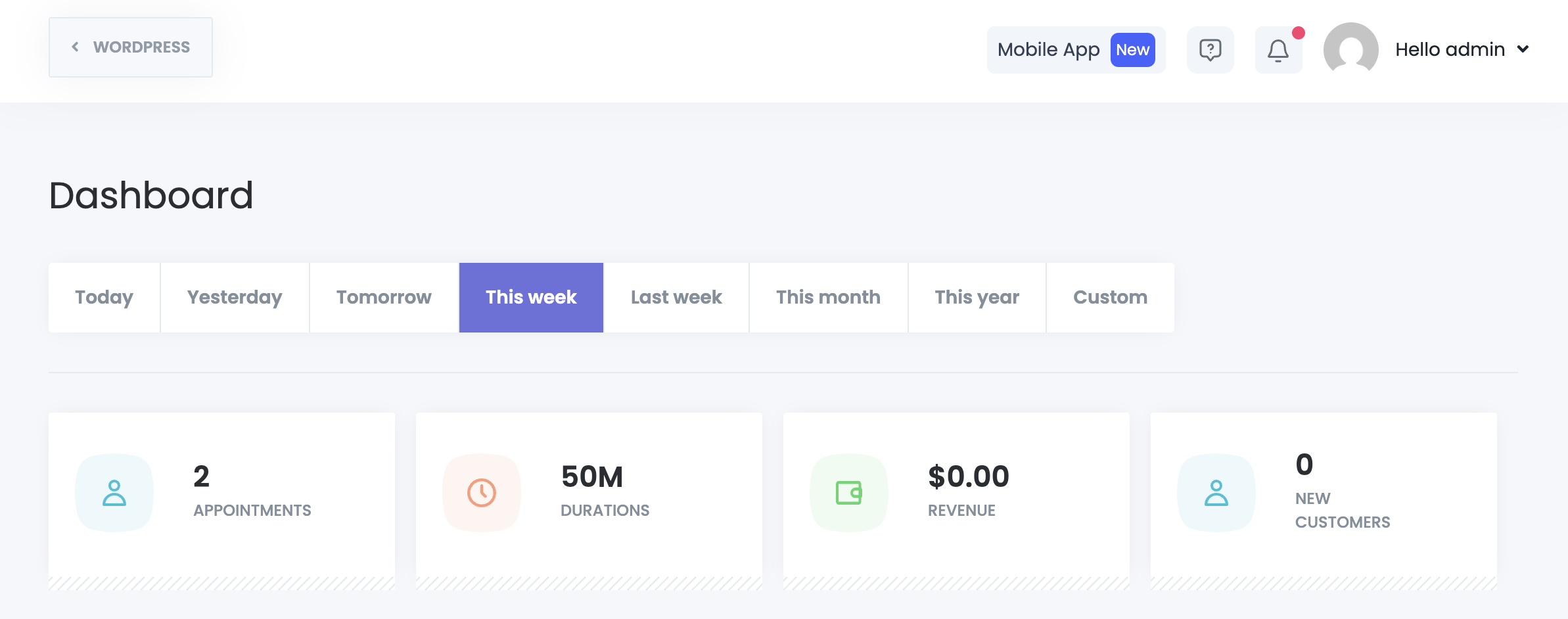The width and height of the screenshot is (1568, 619).
Task: Click the New Customers person icon
Action: coord(1216,492)
